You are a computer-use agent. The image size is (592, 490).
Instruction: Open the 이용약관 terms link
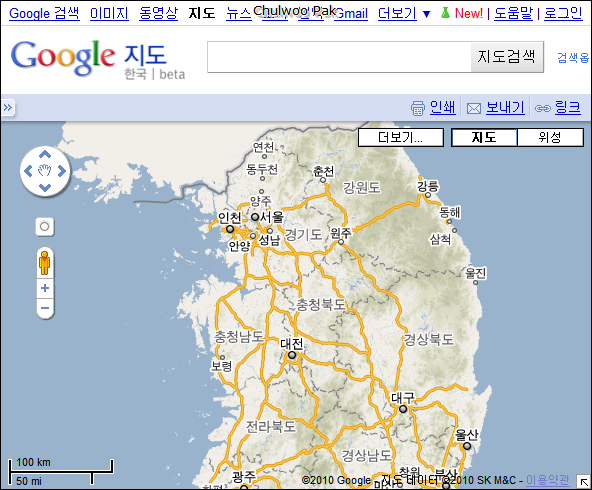[547, 480]
